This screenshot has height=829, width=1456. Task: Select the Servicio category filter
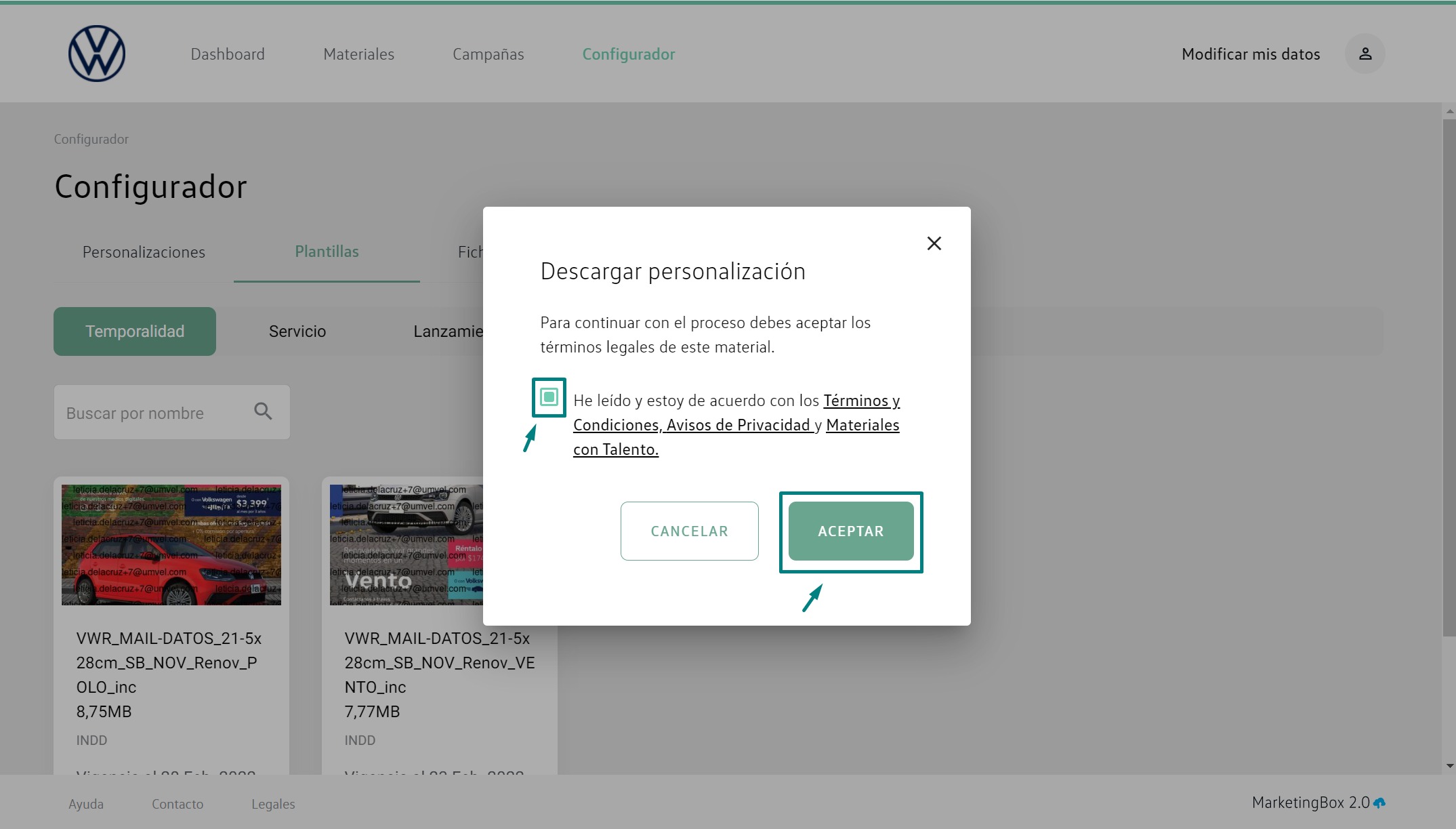coord(297,331)
